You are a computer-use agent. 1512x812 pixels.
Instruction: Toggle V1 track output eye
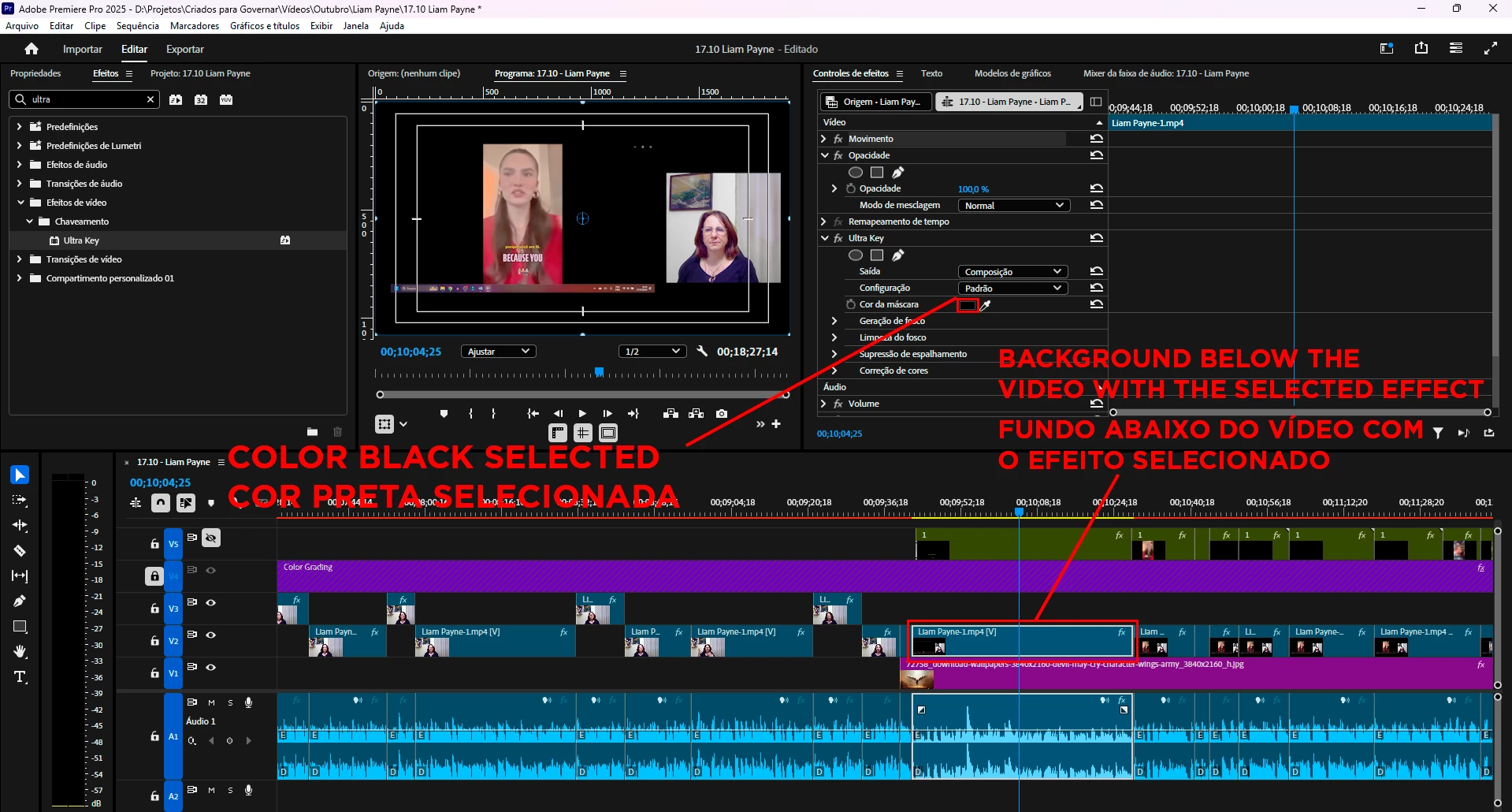(210, 667)
